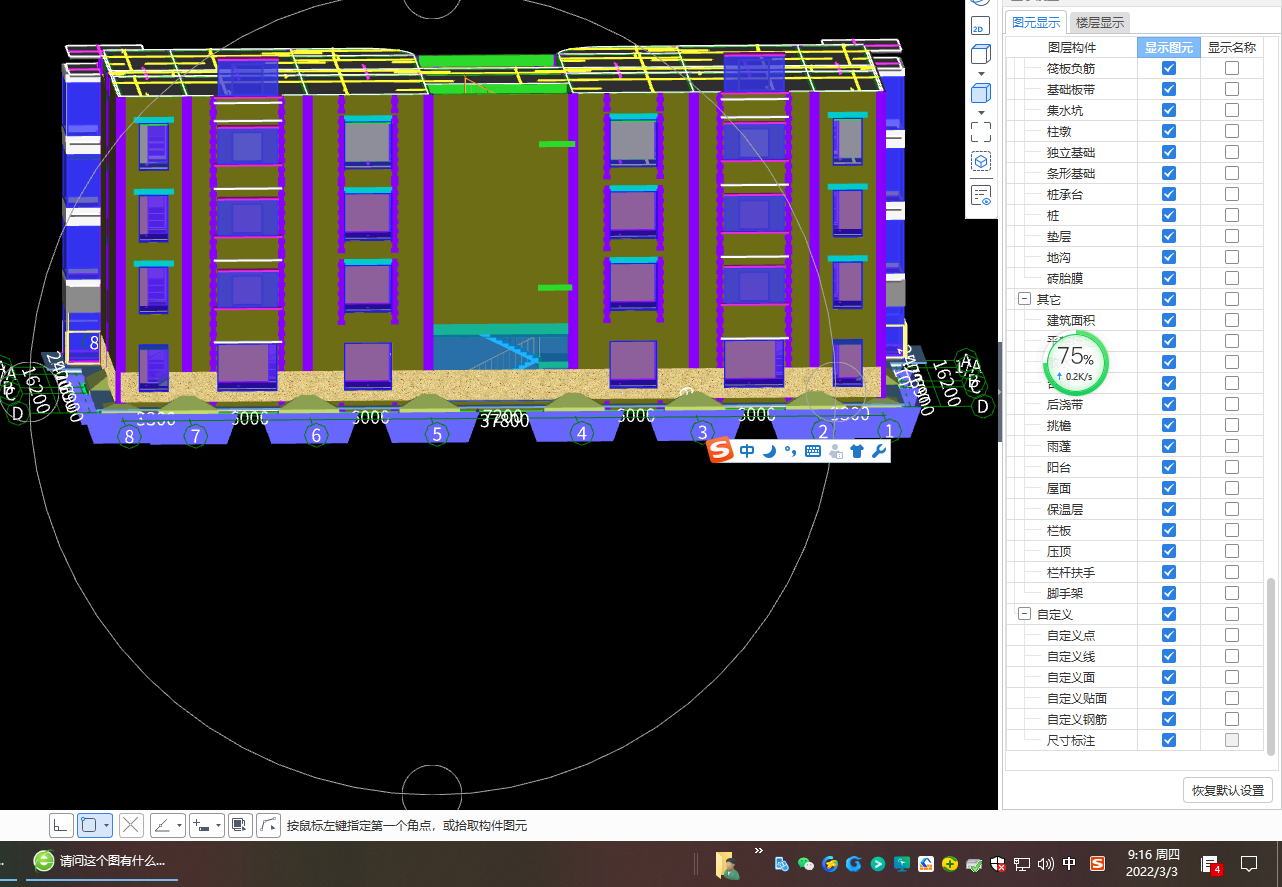Image resolution: width=1282 pixels, height=887 pixels.
Task: Click the Windows Security shield tray icon
Action: click(998, 863)
